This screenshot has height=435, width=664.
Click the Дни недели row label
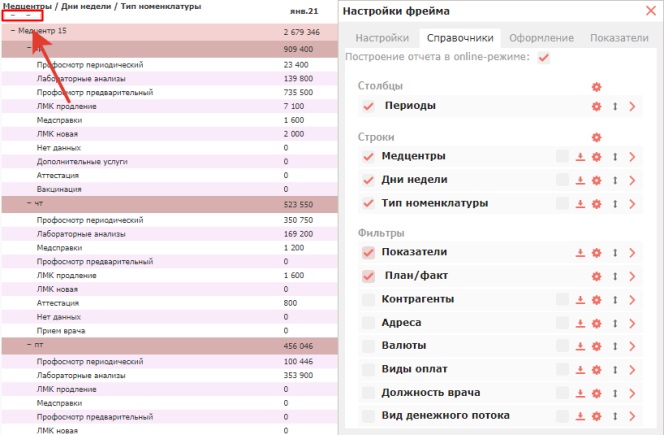(414, 180)
